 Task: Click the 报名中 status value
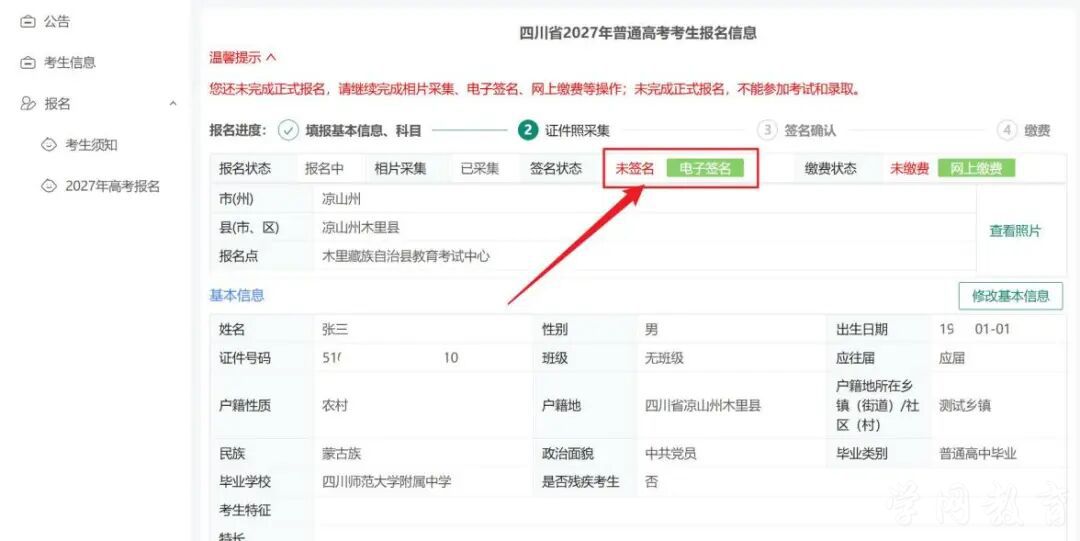(324, 169)
